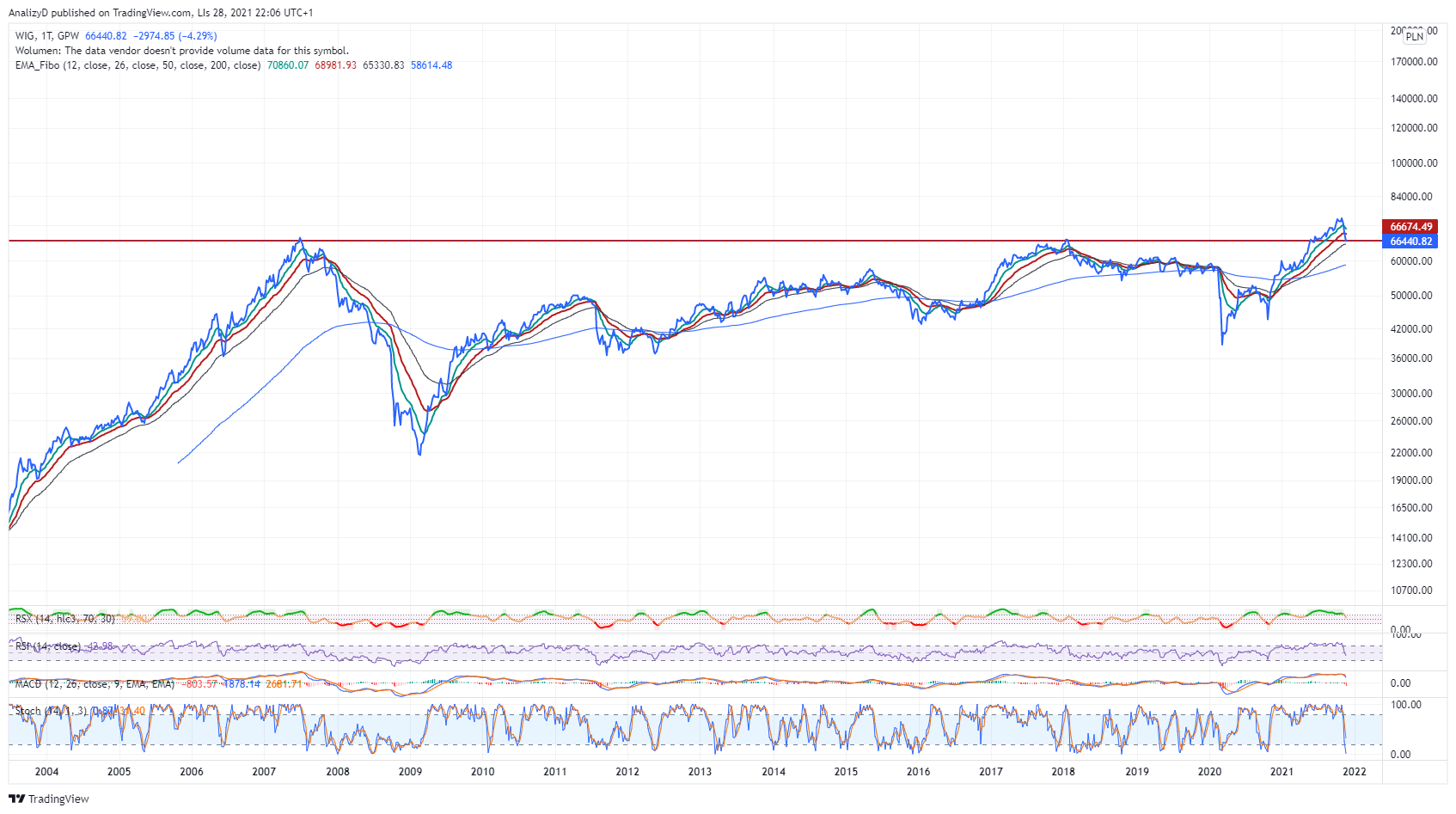1456x814 pixels.
Task: Click EMA value 70860.07
Action: [288, 65]
